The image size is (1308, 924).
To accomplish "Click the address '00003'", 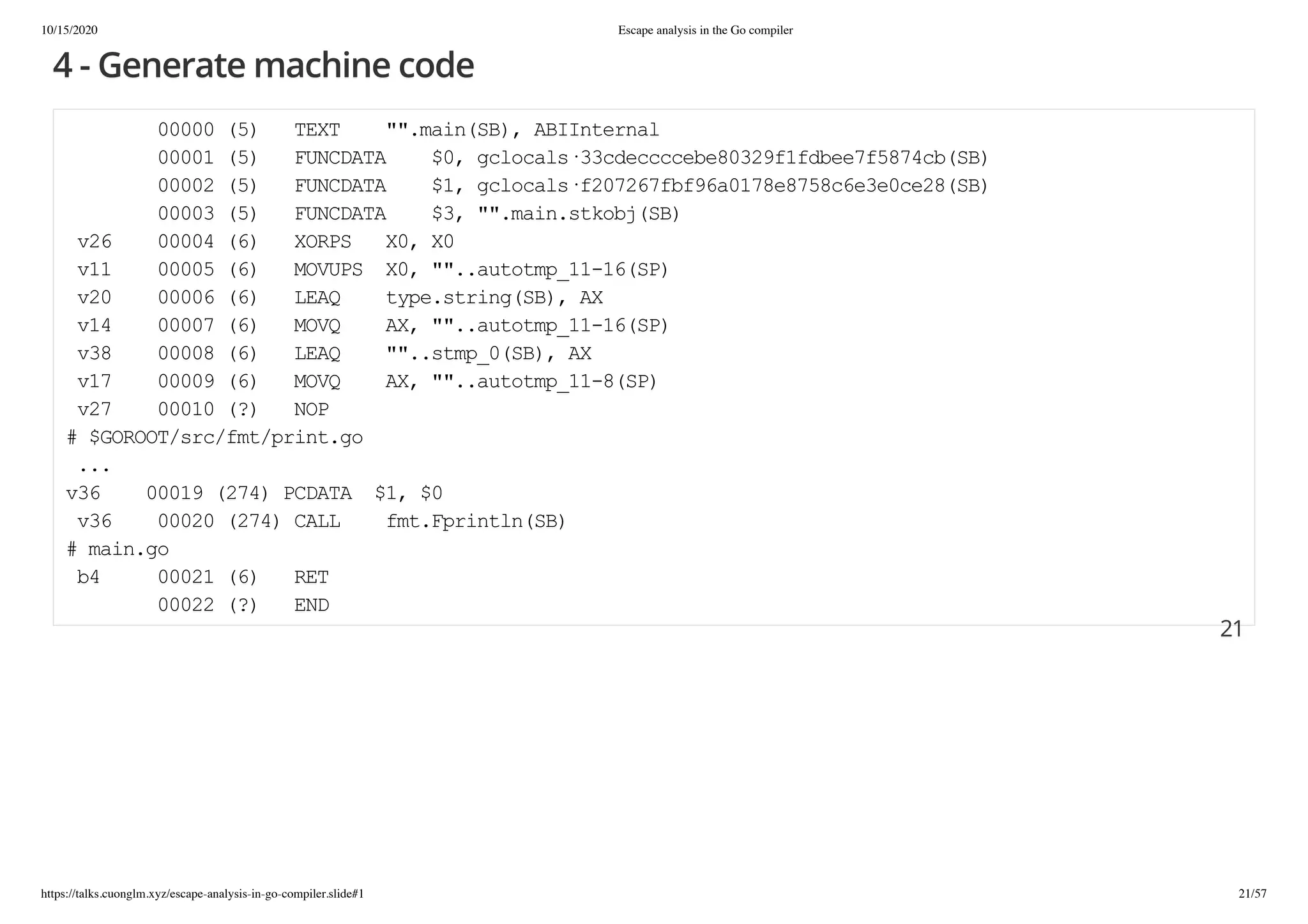I will tap(186, 214).
